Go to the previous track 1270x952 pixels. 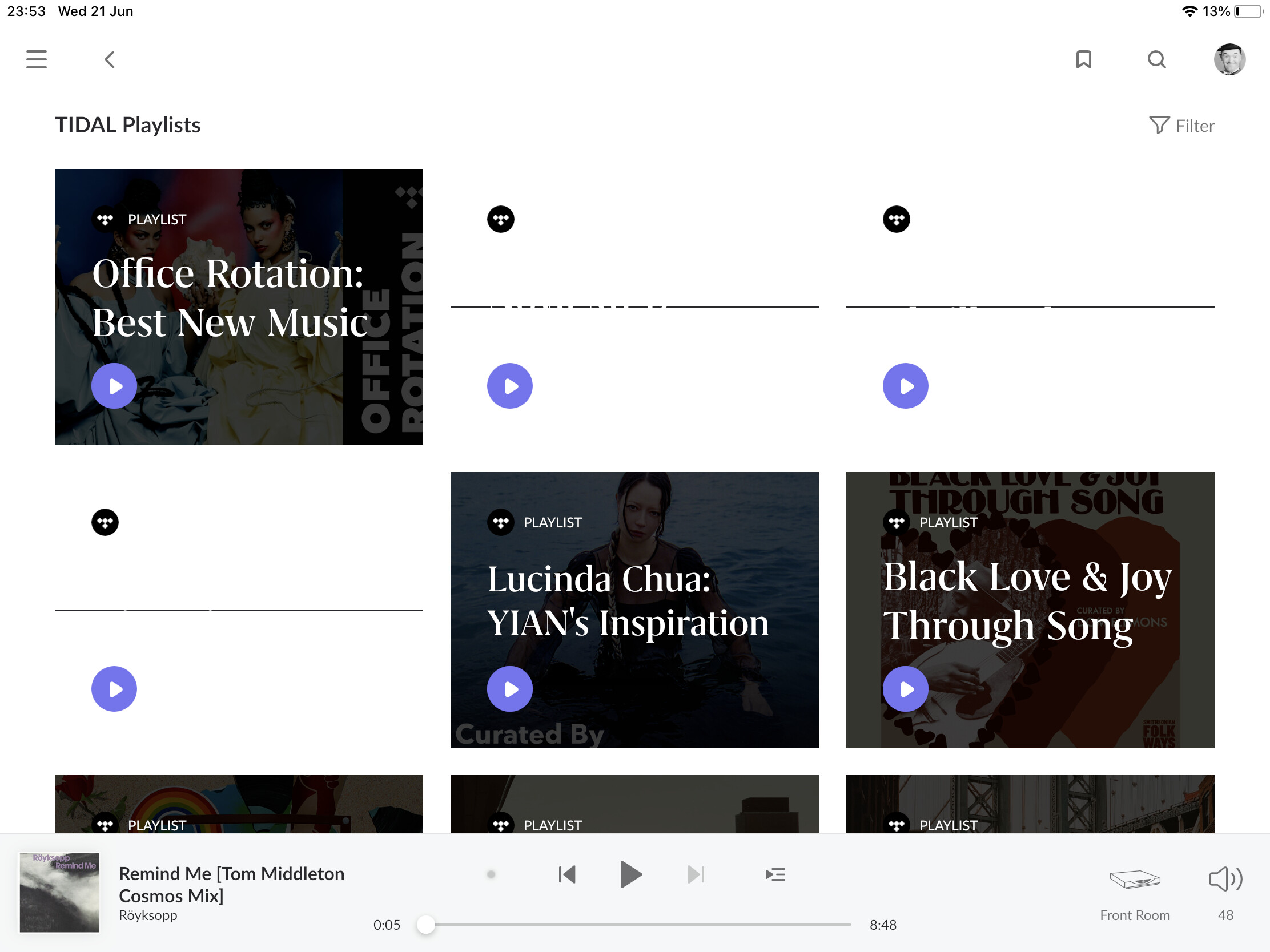[x=566, y=874]
